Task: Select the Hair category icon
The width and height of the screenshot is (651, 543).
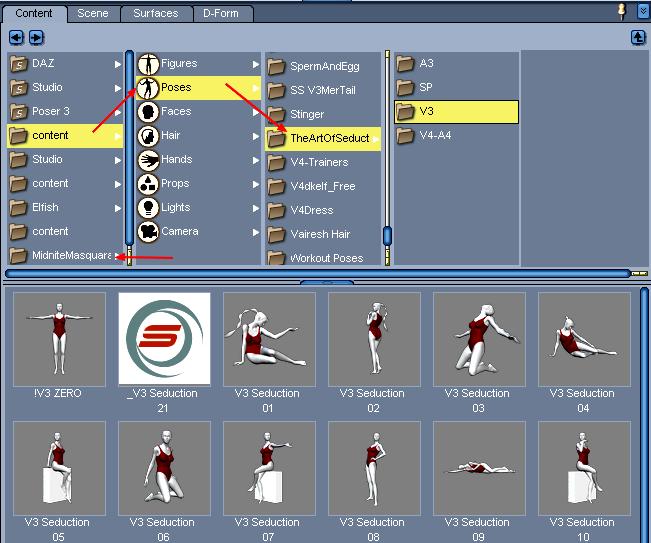Action: coord(148,136)
